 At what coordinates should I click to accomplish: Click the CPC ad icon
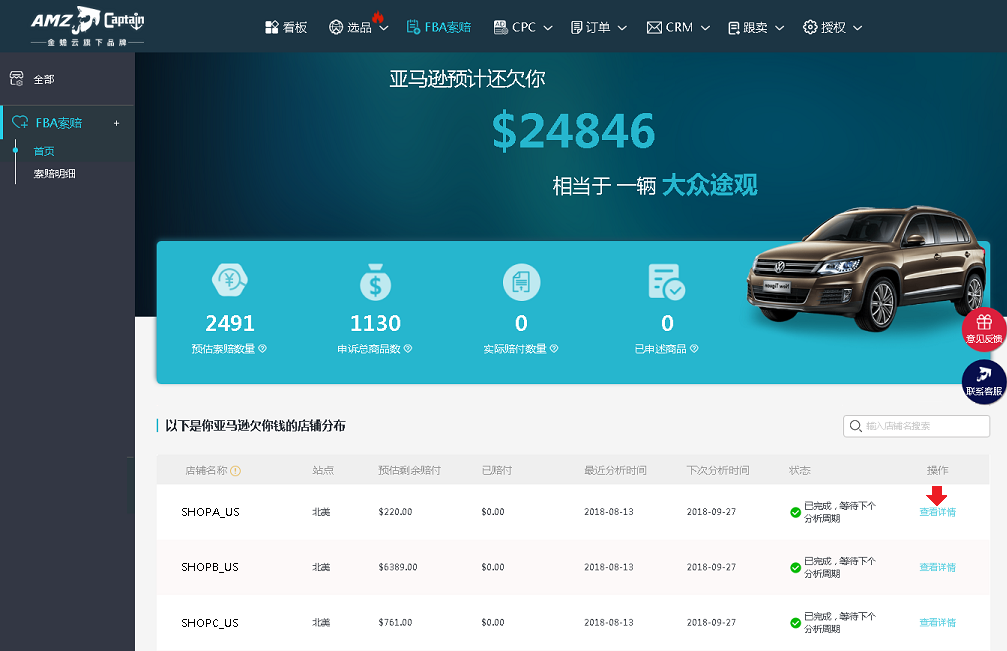click(x=500, y=27)
